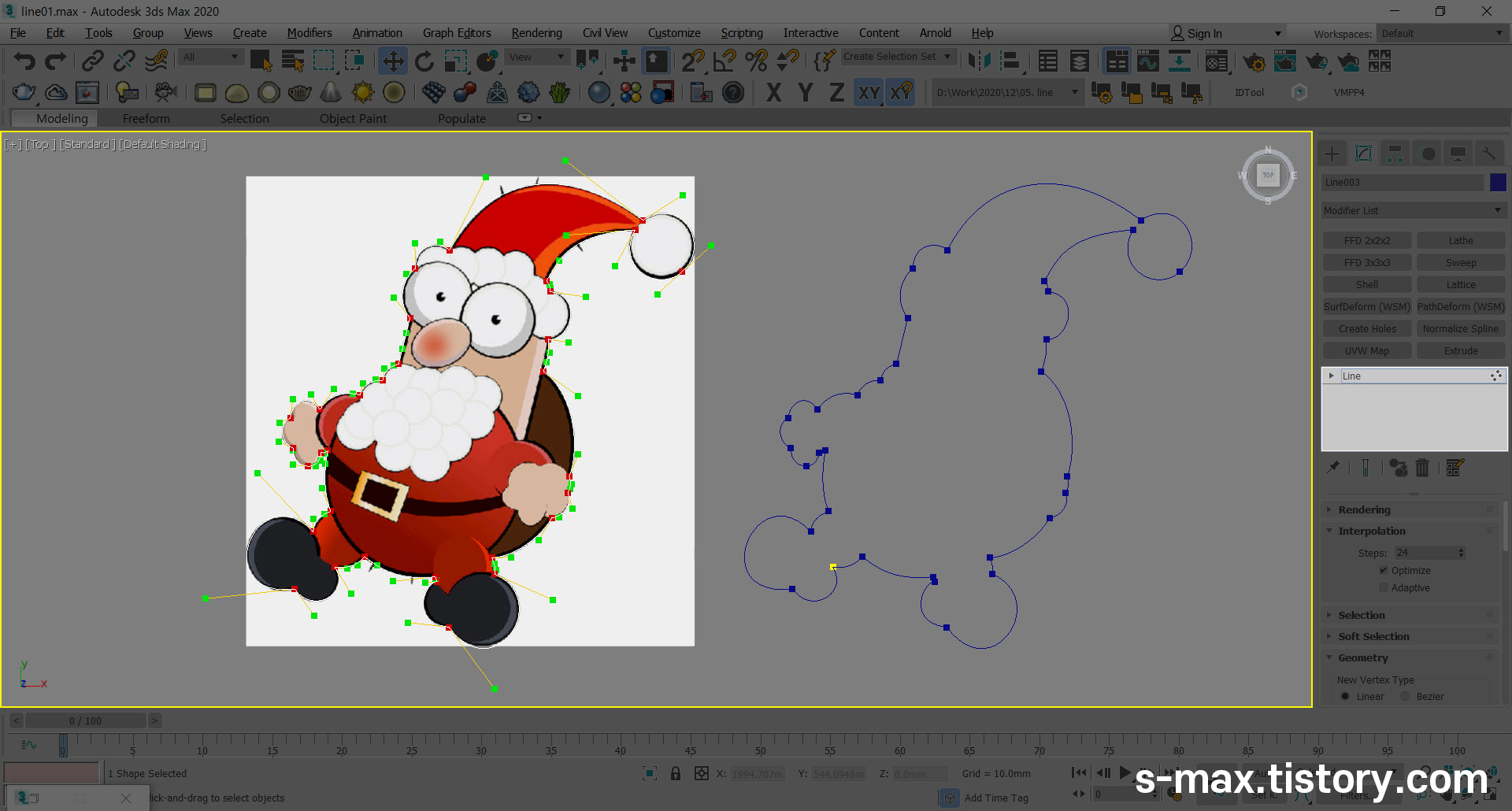This screenshot has height=811, width=1512.
Task: Open the Motion command panel tab
Action: (1428, 154)
